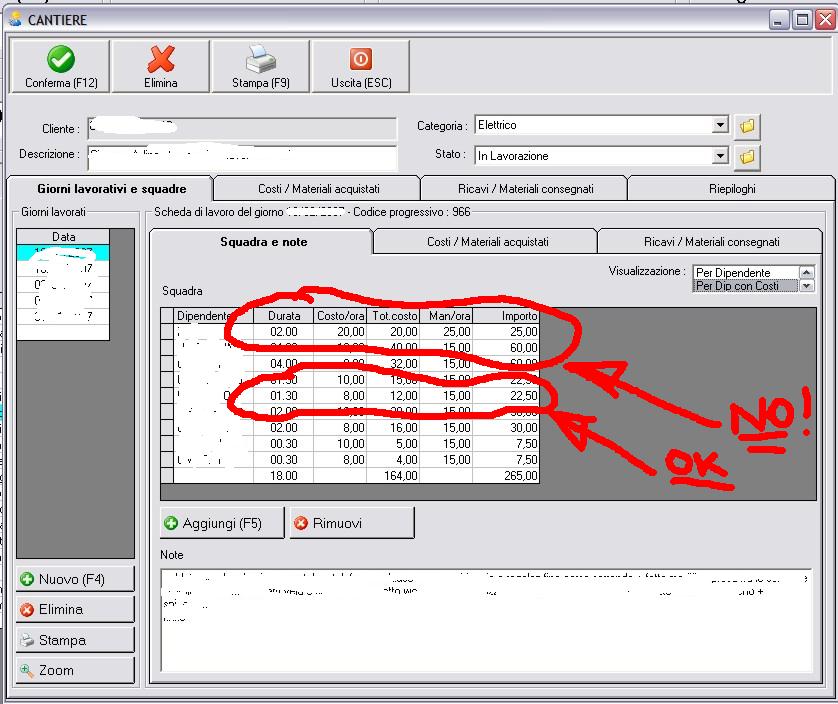Click the total Importo cell 265,00
The image size is (838, 704).
point(506,476)
